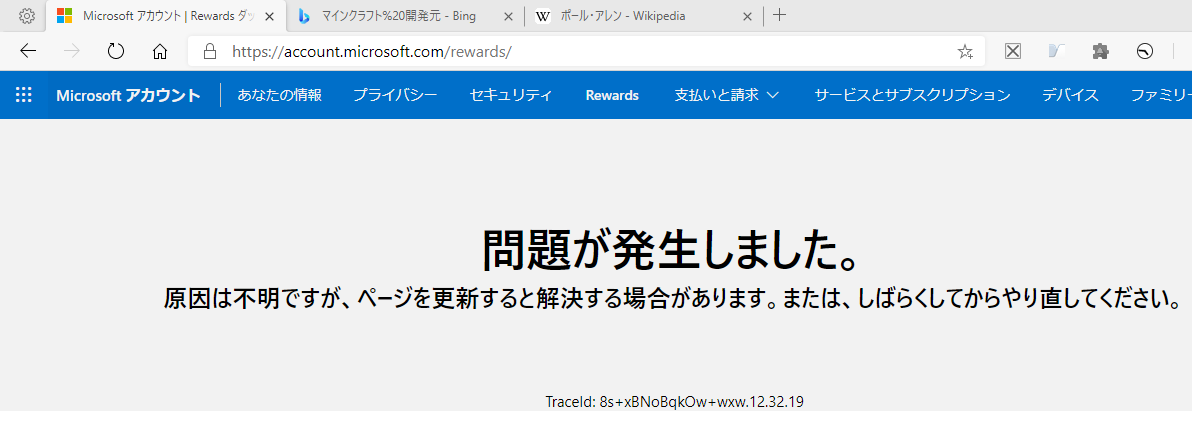Open Rewards in navigation bar
This screenshot has height=431, width=1192.
pos(612,95)
